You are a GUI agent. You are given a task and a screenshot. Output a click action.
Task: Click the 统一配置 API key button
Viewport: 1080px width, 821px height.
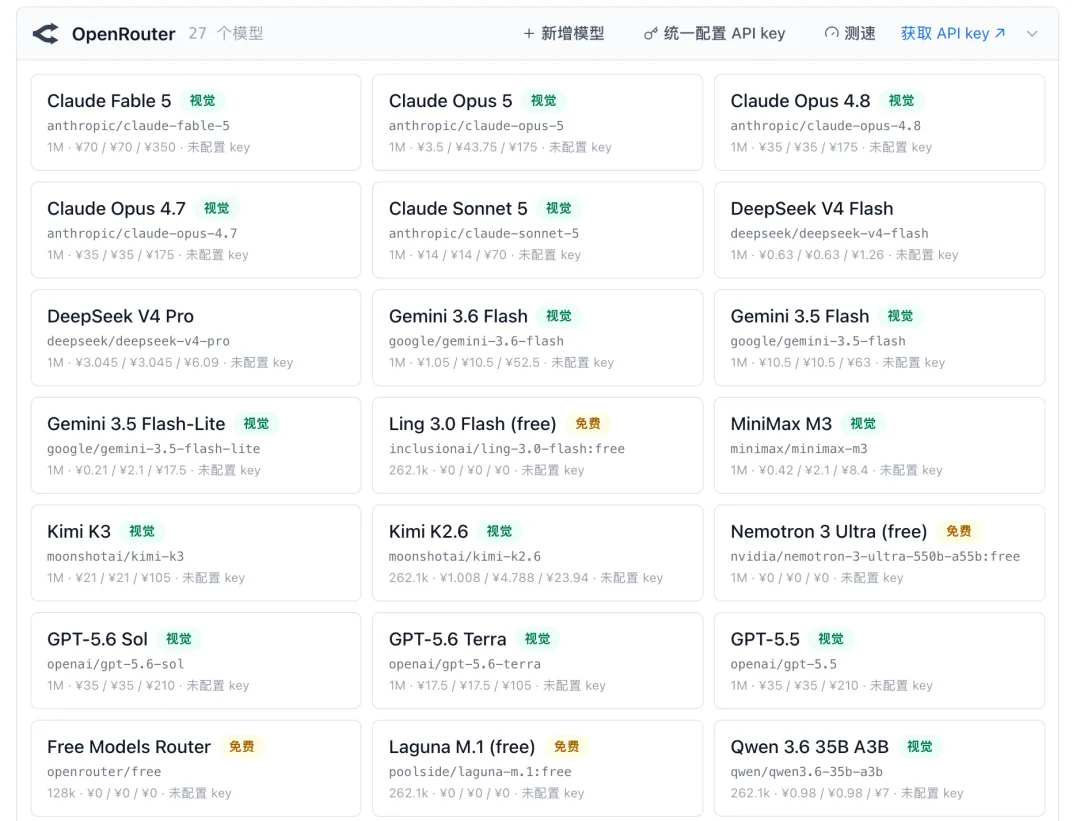point(714,34)
